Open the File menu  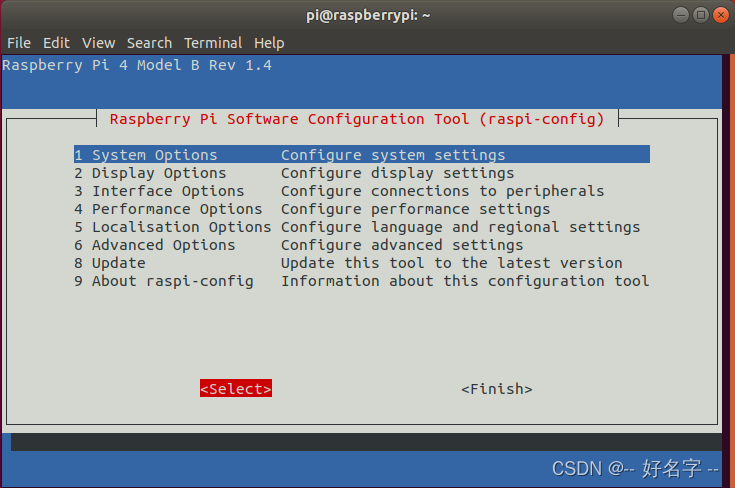[x=19, y=43]
